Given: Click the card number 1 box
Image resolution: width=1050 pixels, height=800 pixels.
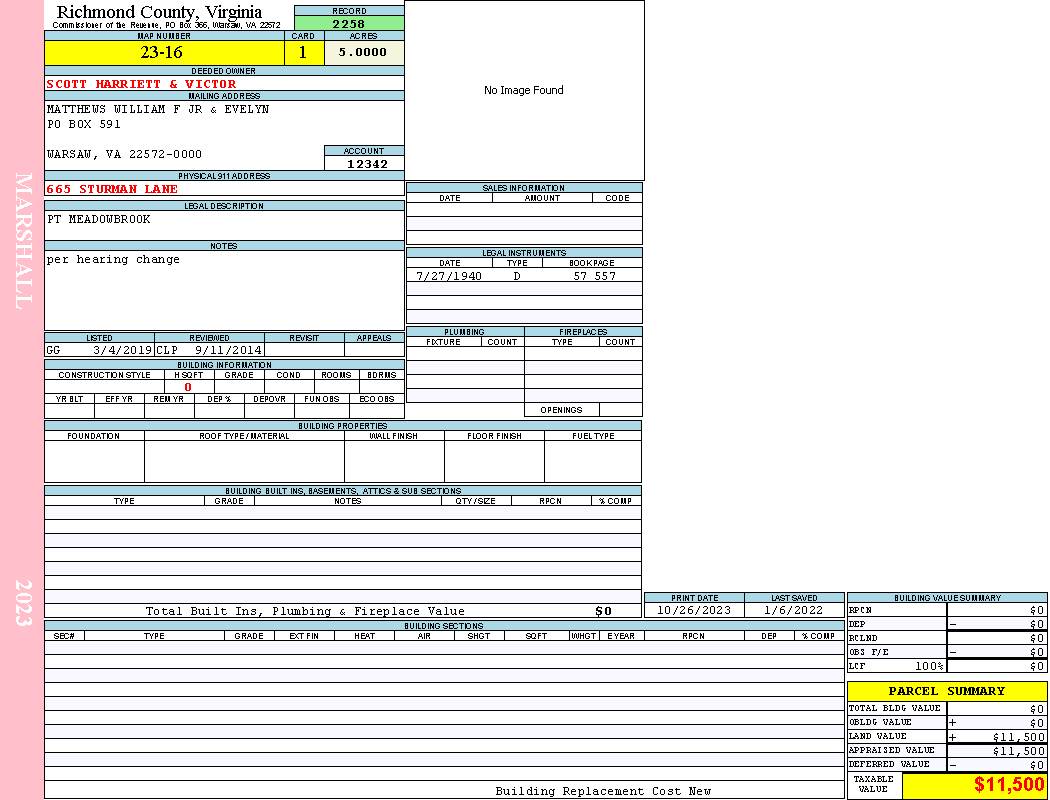Looking at the screenshot, I should (303, 53).
